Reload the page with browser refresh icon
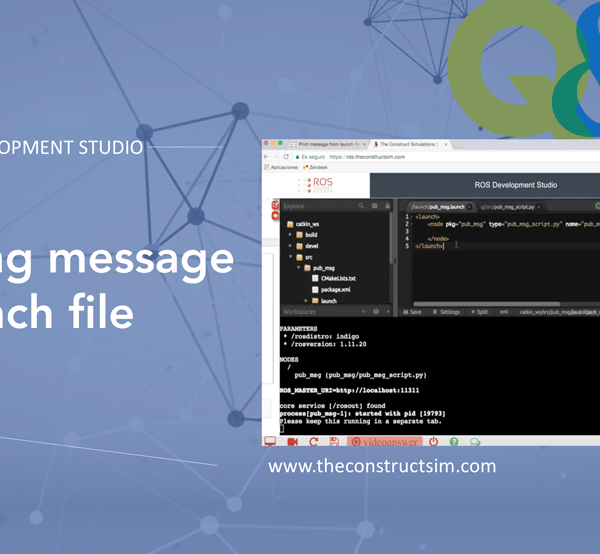Viewport: 600px width, 554px height. [x=286, y=157]
